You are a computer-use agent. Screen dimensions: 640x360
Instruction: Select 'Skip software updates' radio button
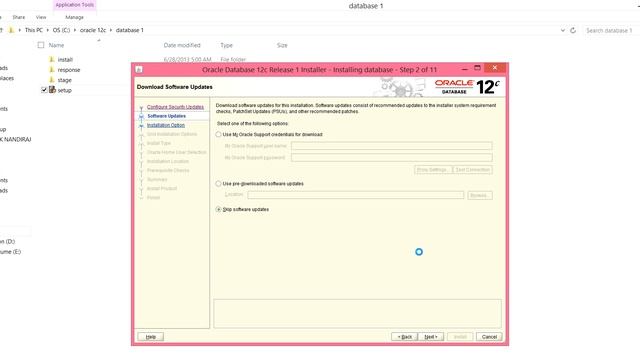coord(218,209)
